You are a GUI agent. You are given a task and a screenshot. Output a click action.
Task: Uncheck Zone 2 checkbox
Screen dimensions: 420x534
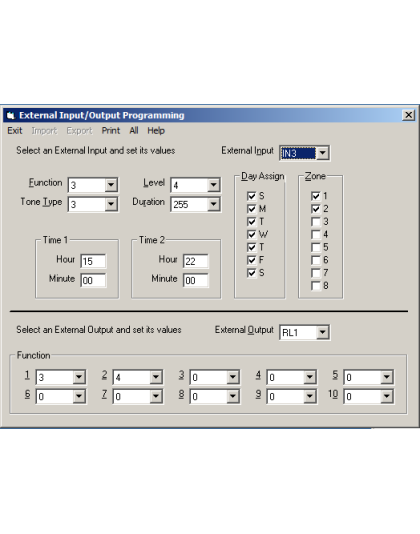tap(316, 209)
